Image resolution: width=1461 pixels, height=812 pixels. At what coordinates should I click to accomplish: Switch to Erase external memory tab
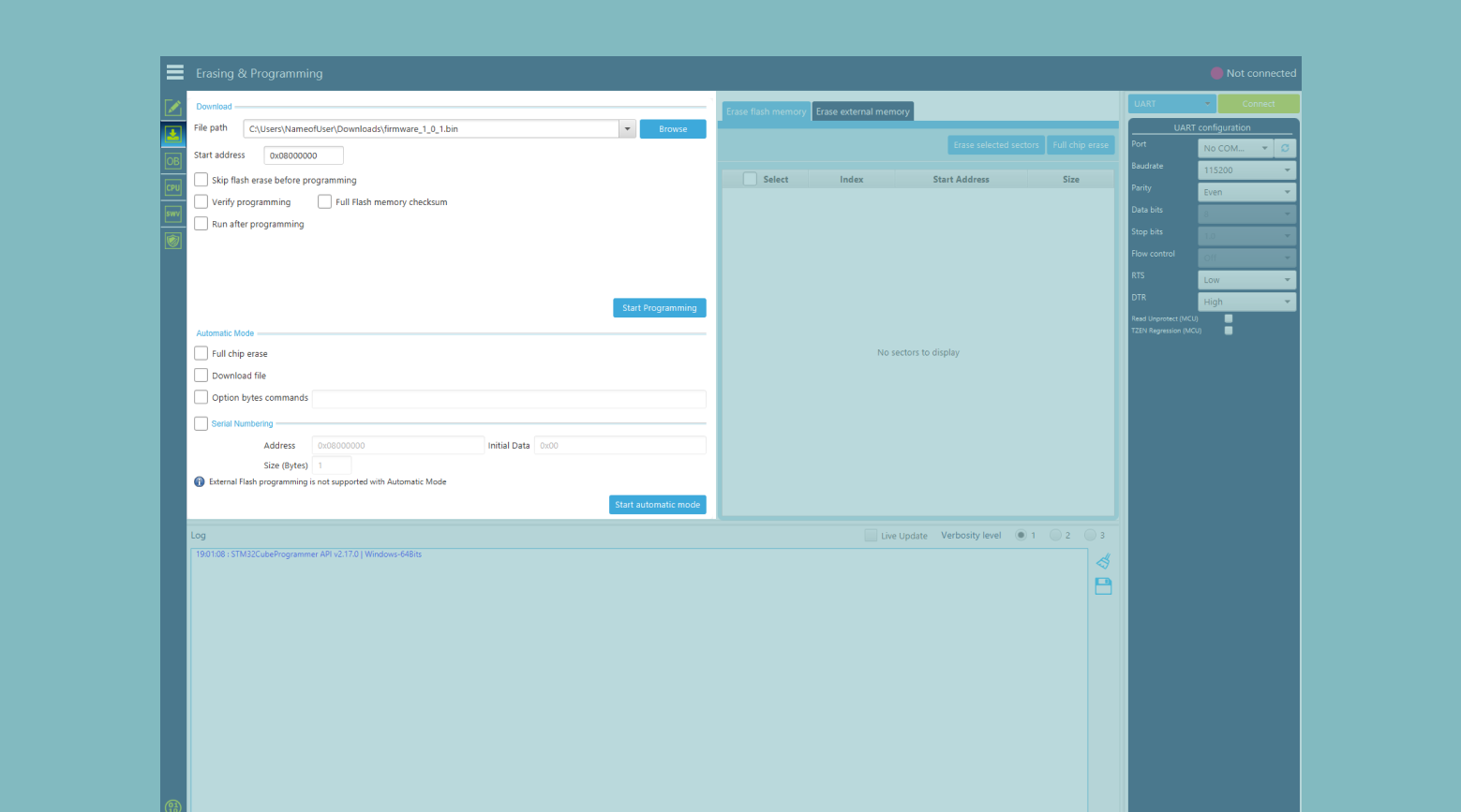pos(863,111)
